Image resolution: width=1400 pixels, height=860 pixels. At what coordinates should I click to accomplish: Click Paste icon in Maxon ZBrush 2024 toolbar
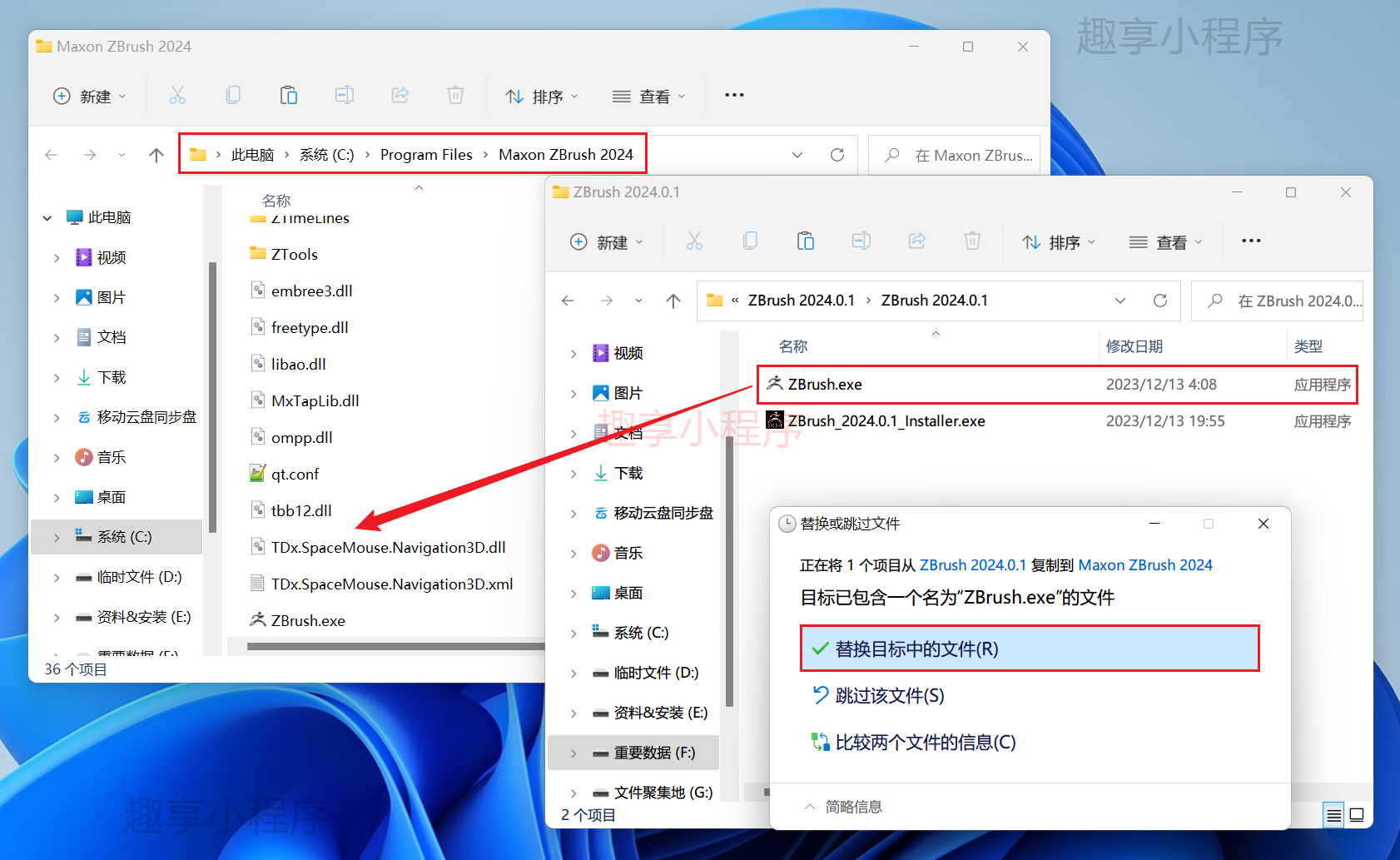(289, 96)
